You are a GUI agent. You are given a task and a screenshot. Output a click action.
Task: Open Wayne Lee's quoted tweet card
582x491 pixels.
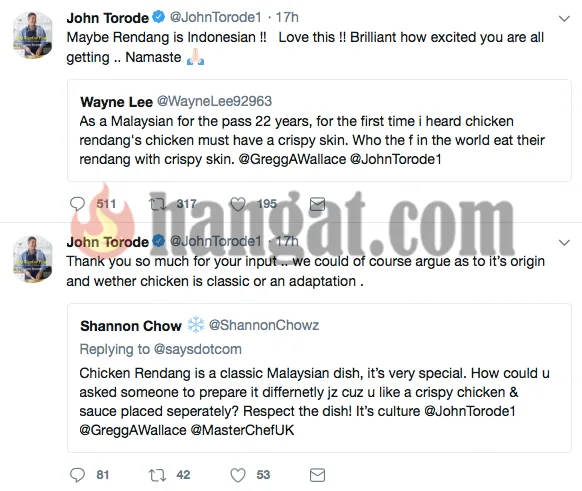coord(319,130)
